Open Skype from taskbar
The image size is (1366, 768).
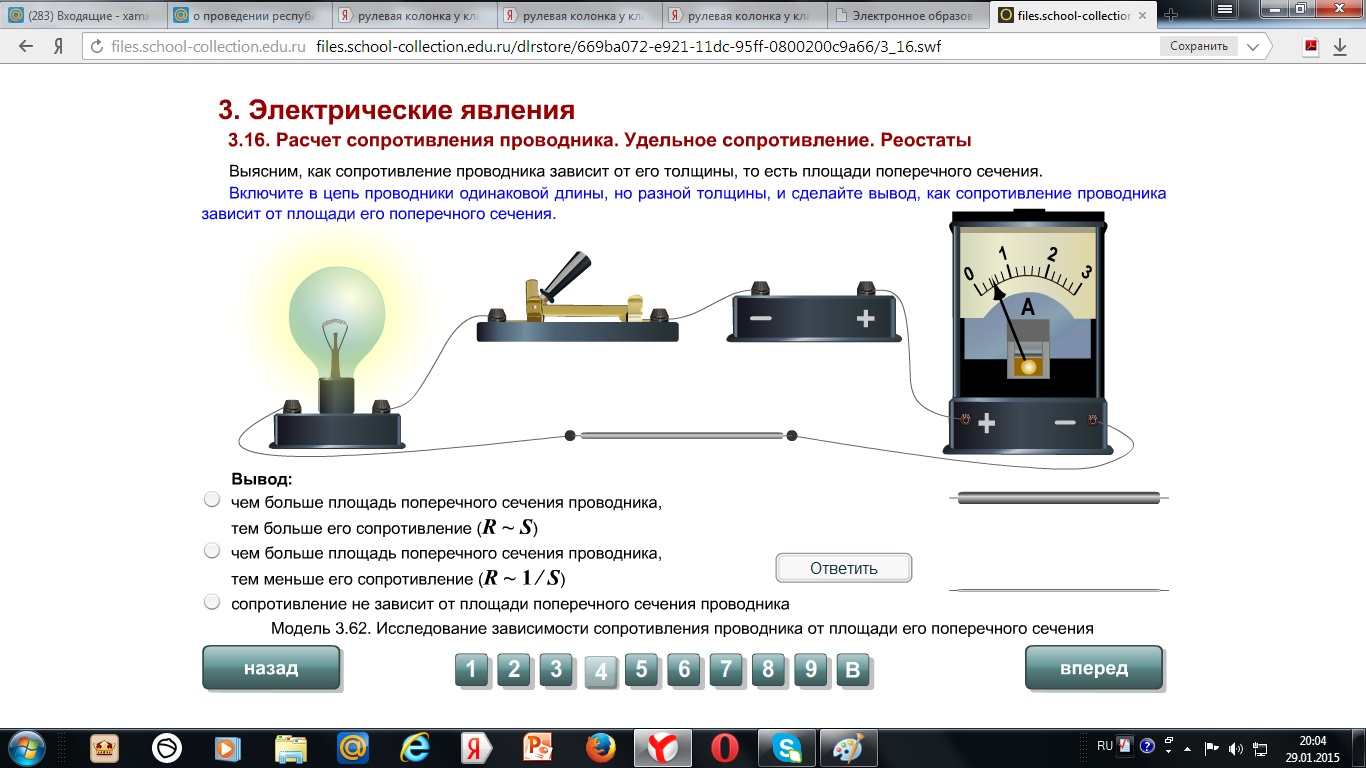pos(787,748)
